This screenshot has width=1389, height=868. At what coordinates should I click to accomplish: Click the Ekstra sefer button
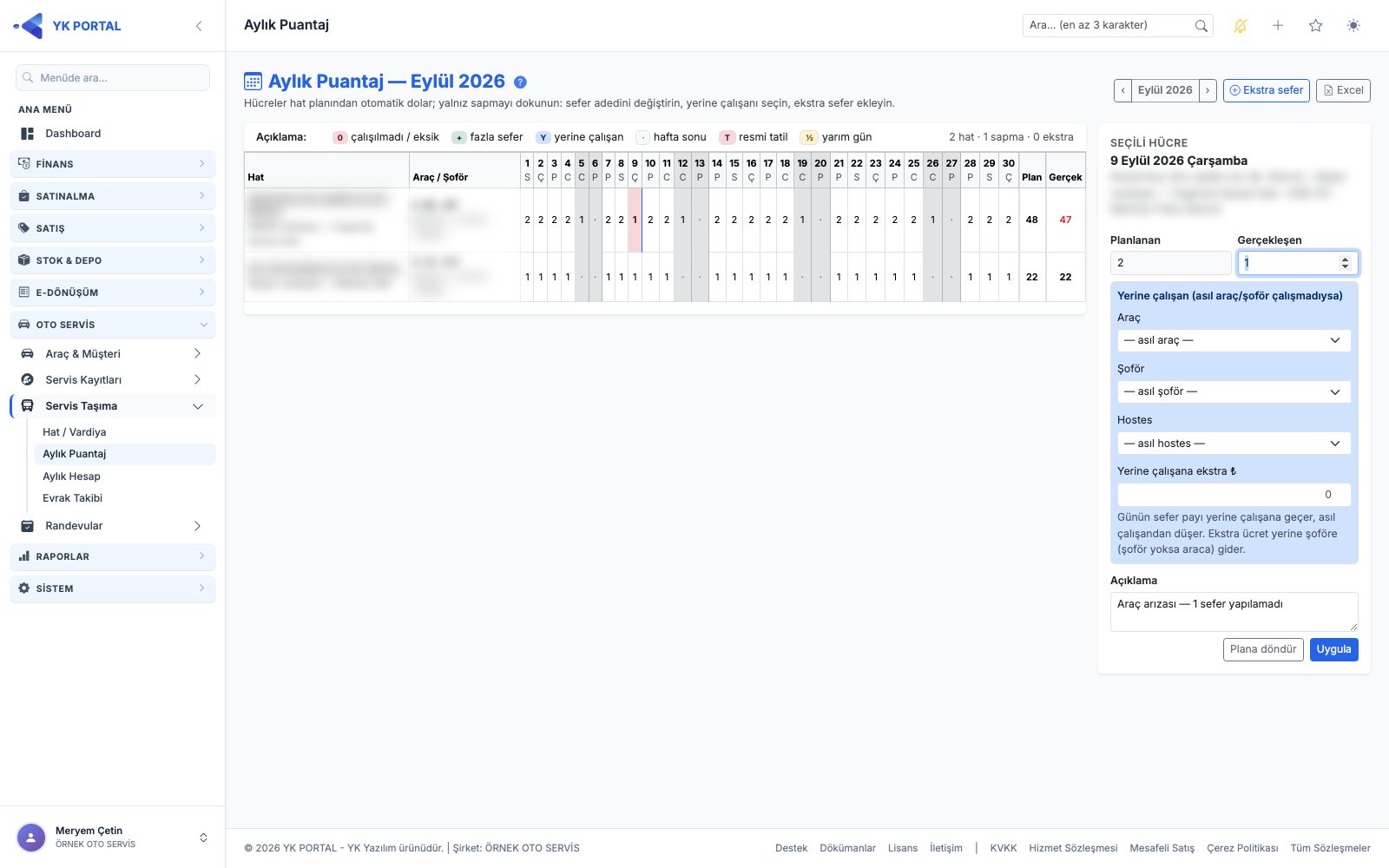click(x=1267, y=90)
